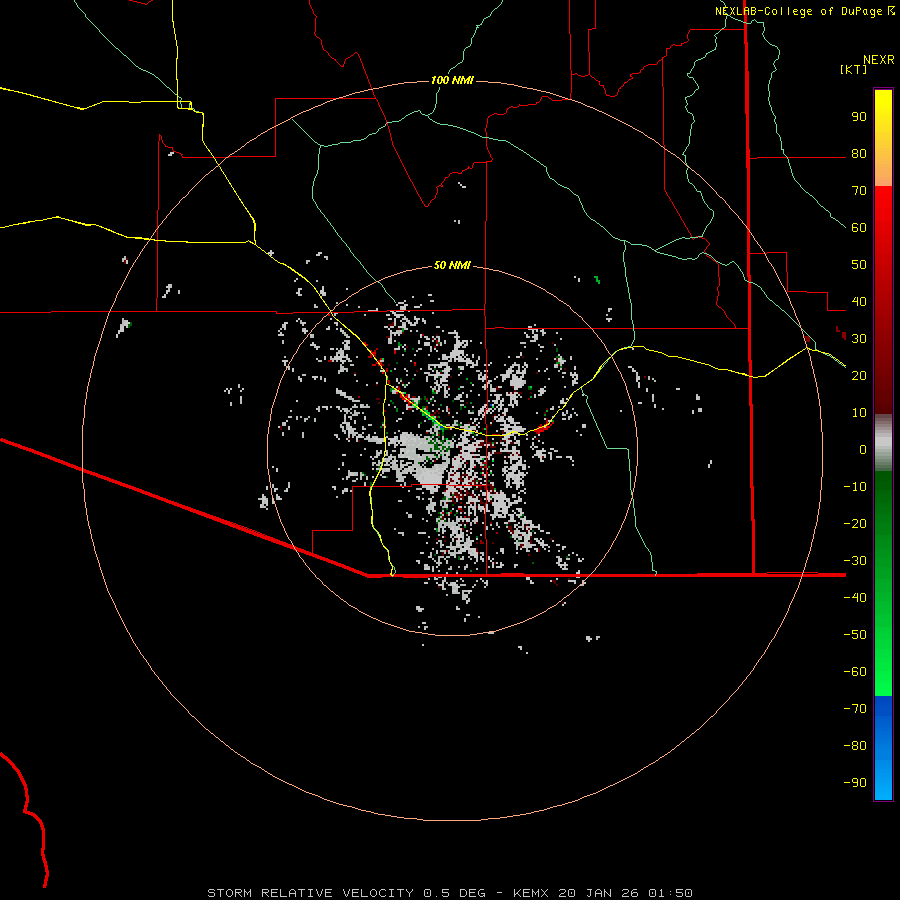
Task: Click the gray zero-velocity segment of color bar
Action: (x=883, y=443)
